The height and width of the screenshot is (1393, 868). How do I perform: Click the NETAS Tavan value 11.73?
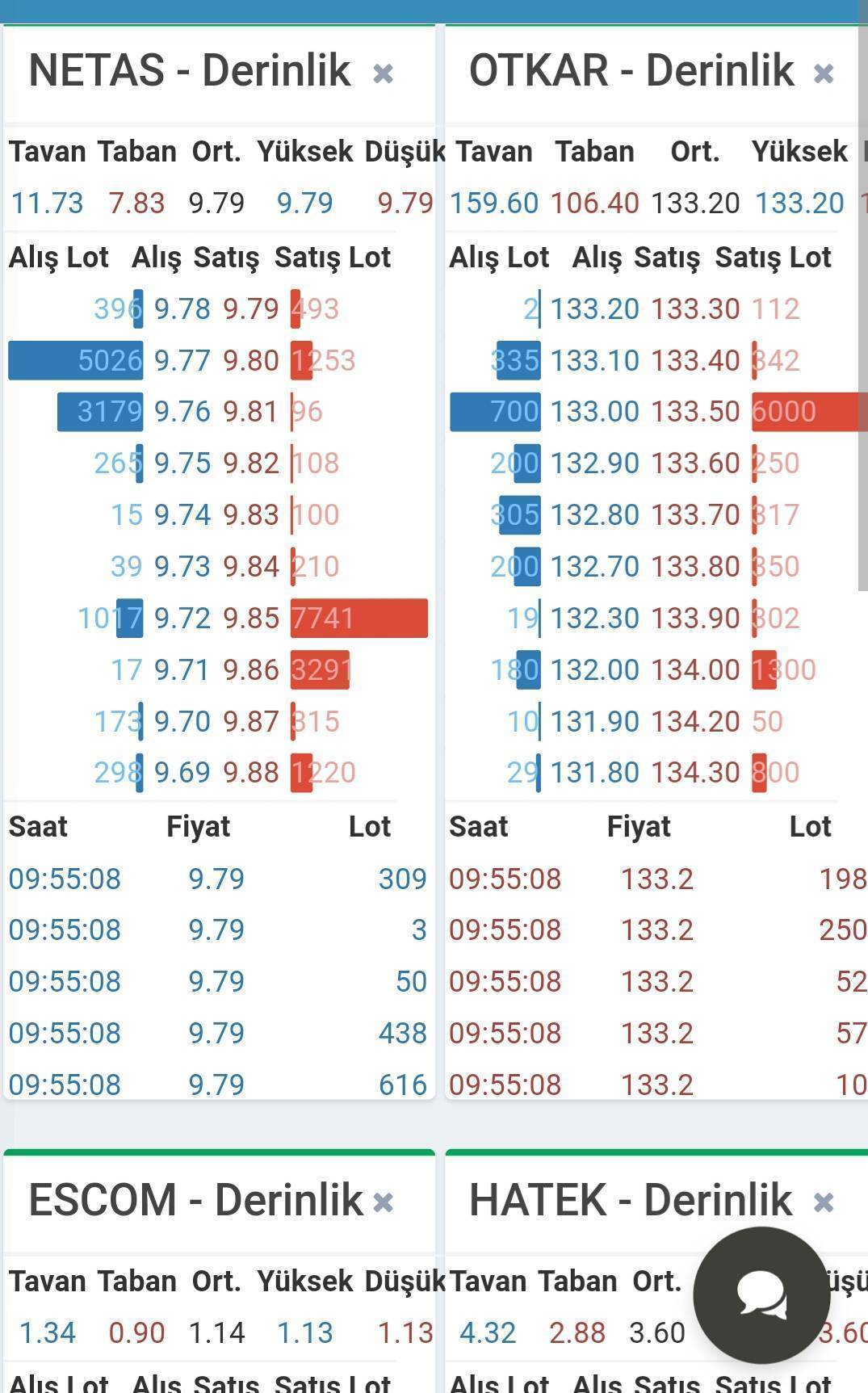47,203
